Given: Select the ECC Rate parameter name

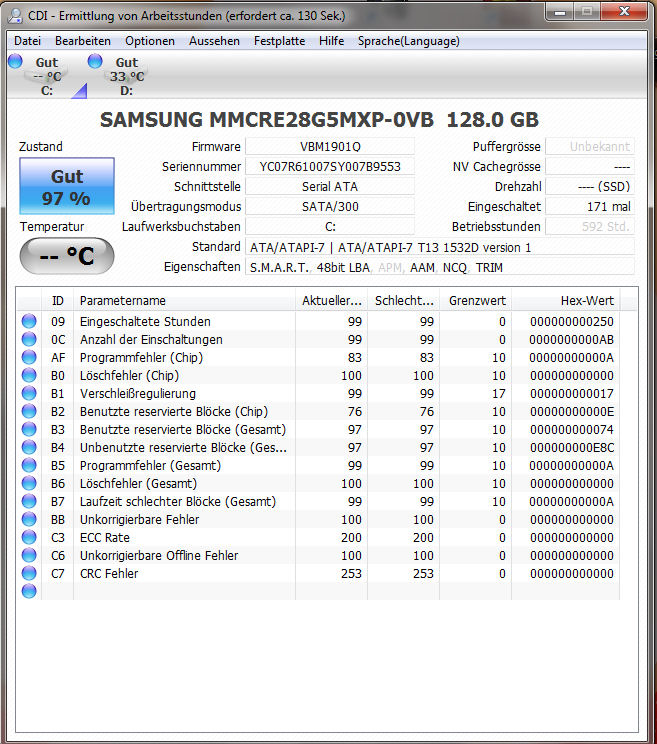Looking at the screenshot, I should (x=105, y=538).
